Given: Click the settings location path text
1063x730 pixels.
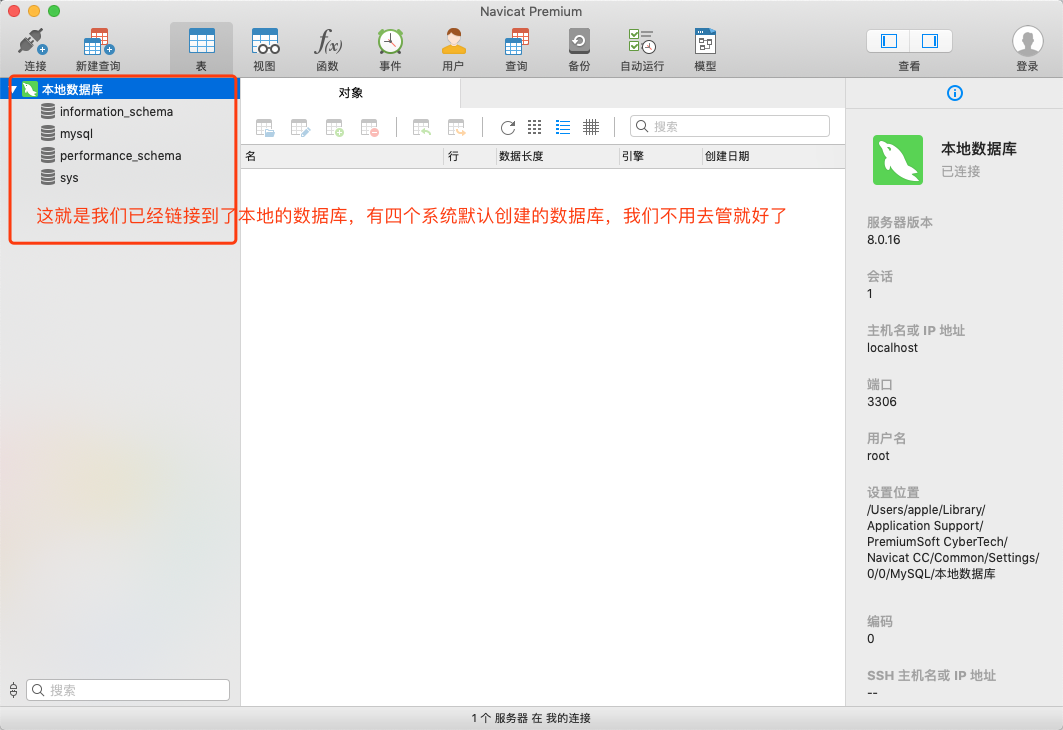Looking at the screenshot, I should [952, 542].
